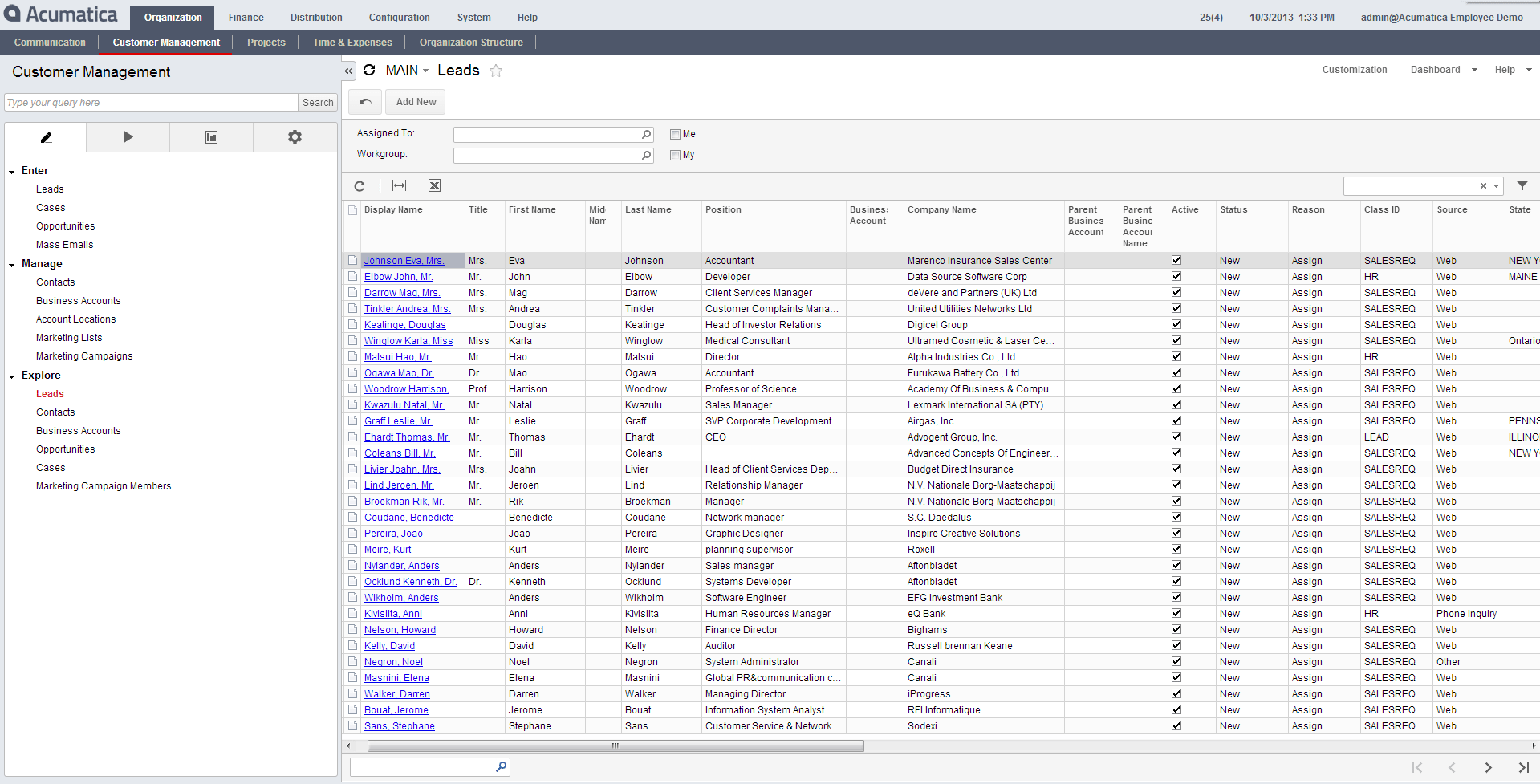Click the fit-to-screen columns icon
This screenshot has width=1540, height=784.
pyautogui.click(x=399, y=186)
